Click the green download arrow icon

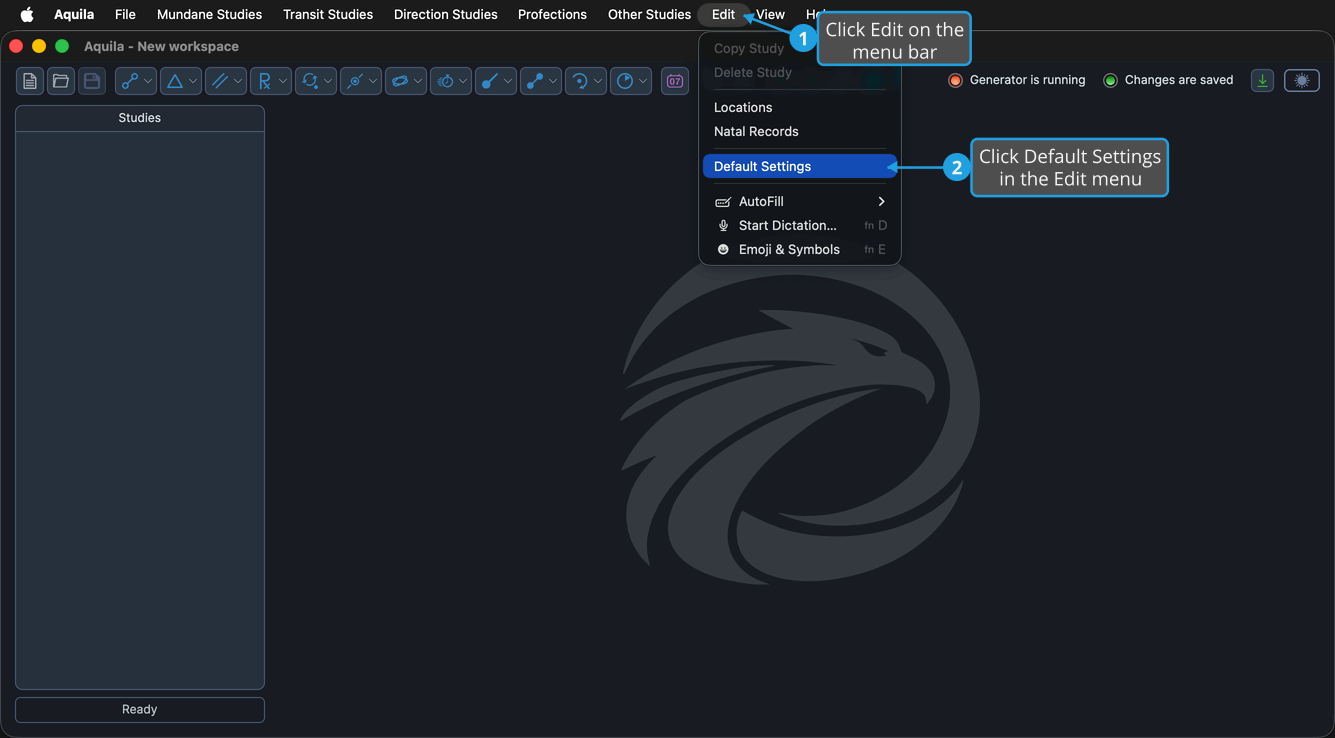pyautogui.click(x=1262, y=81)
